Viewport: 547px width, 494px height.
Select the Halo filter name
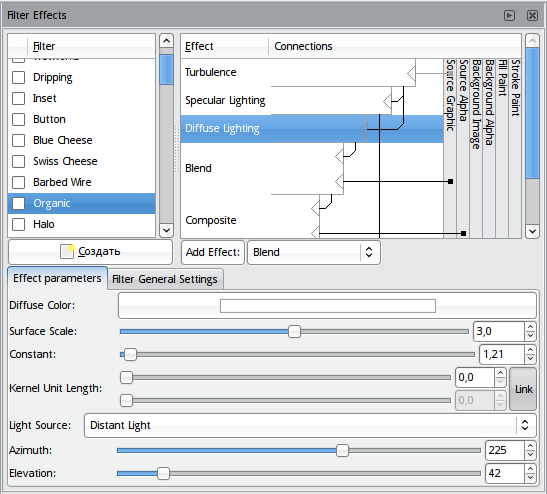[x=44, y=224]
